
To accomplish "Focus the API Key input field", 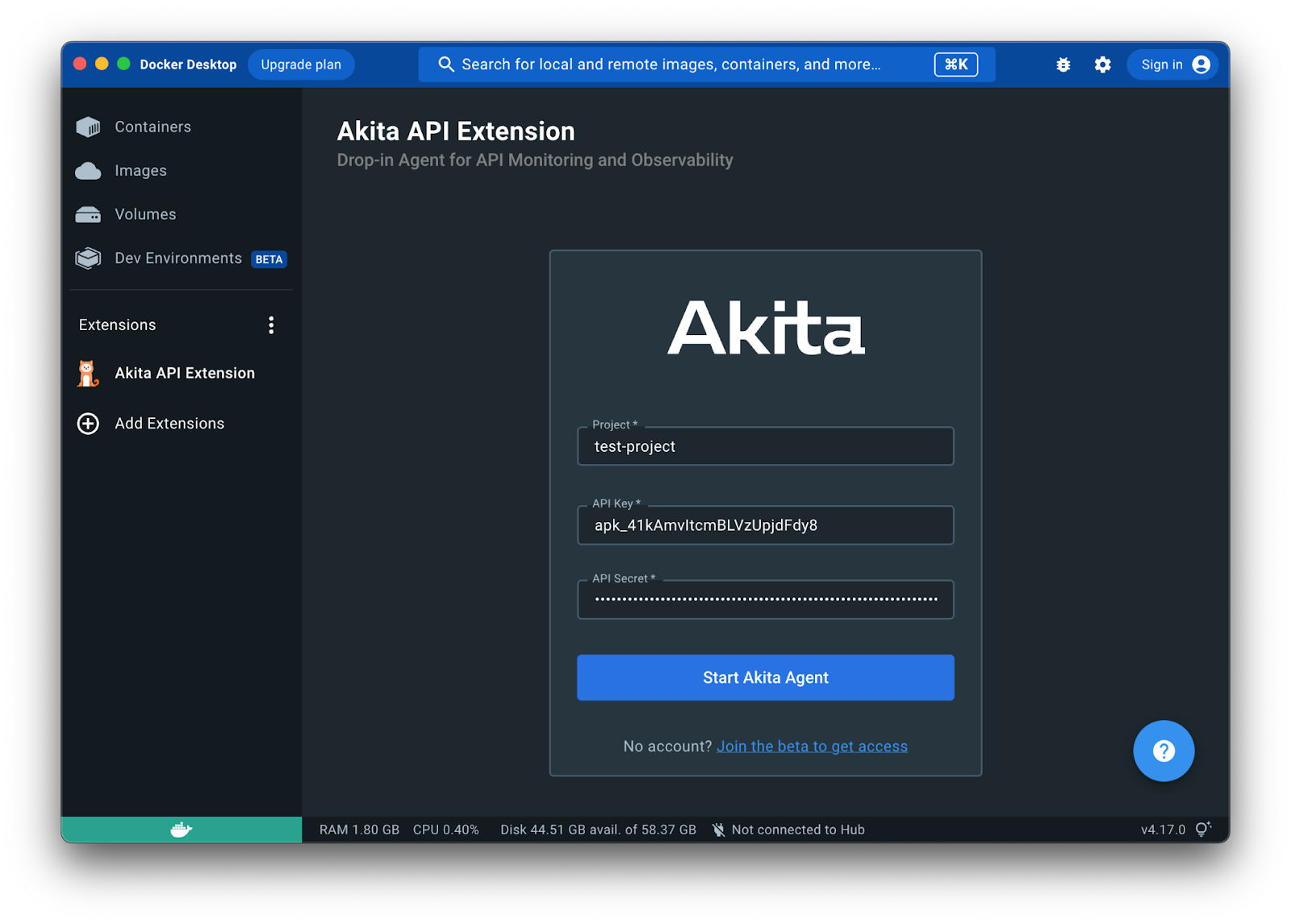I will pos(766,525).
